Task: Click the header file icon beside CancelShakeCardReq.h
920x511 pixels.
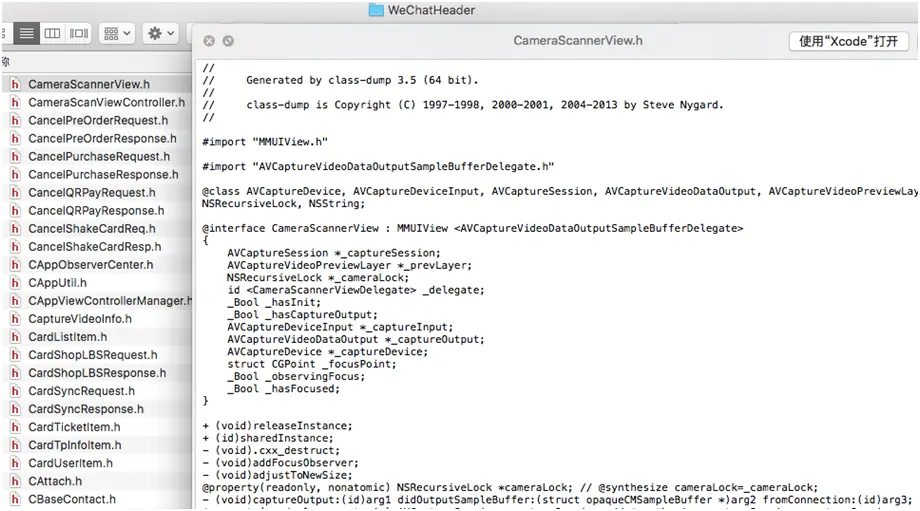Action: pyautogui.click(x=15, y=229)
